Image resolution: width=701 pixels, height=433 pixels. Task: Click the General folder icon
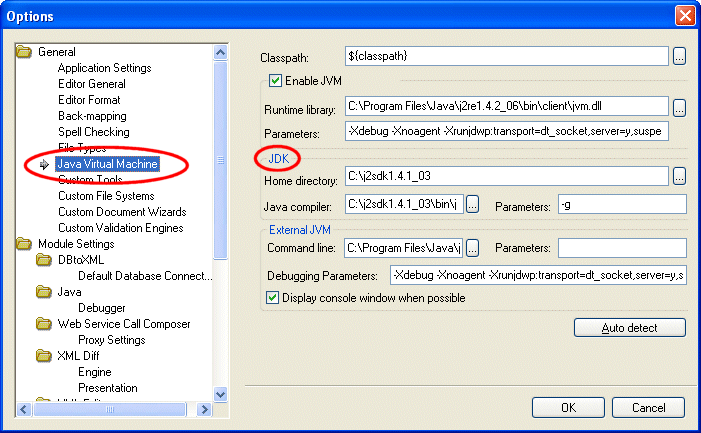point(24,52)
